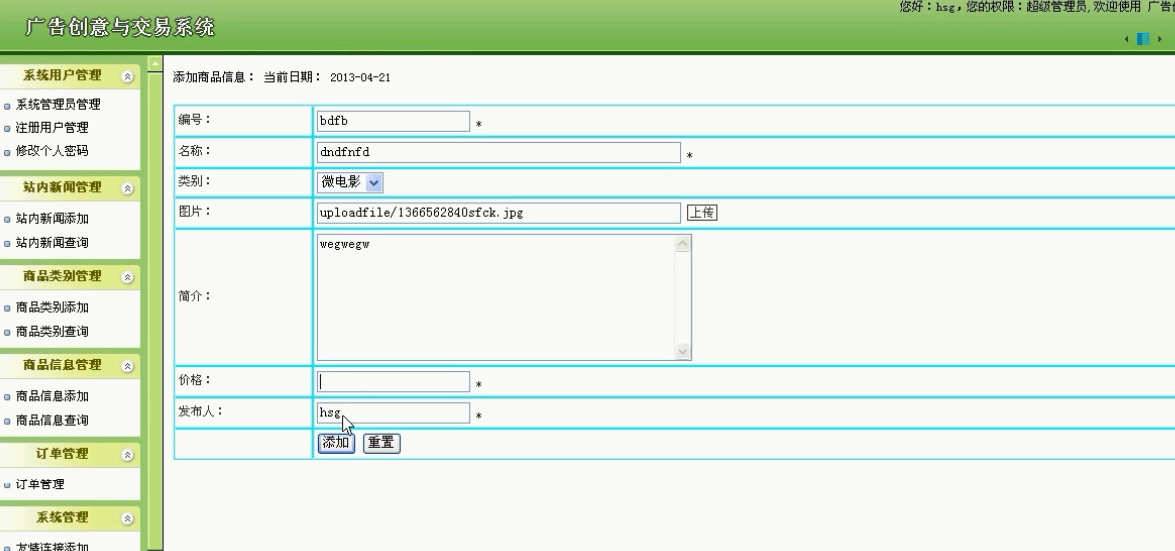Screen dimensions: 1175x551
Task: Collapse the 系统管理 section chevron
Action: click(x=127, y=518)
